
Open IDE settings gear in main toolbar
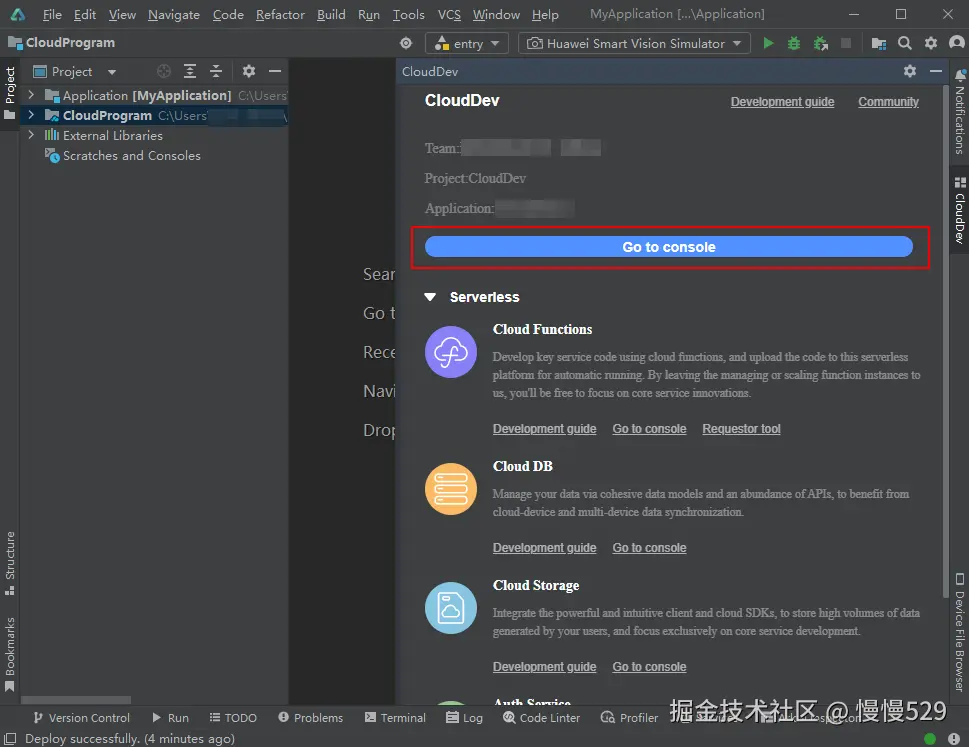tap(931, 43)
